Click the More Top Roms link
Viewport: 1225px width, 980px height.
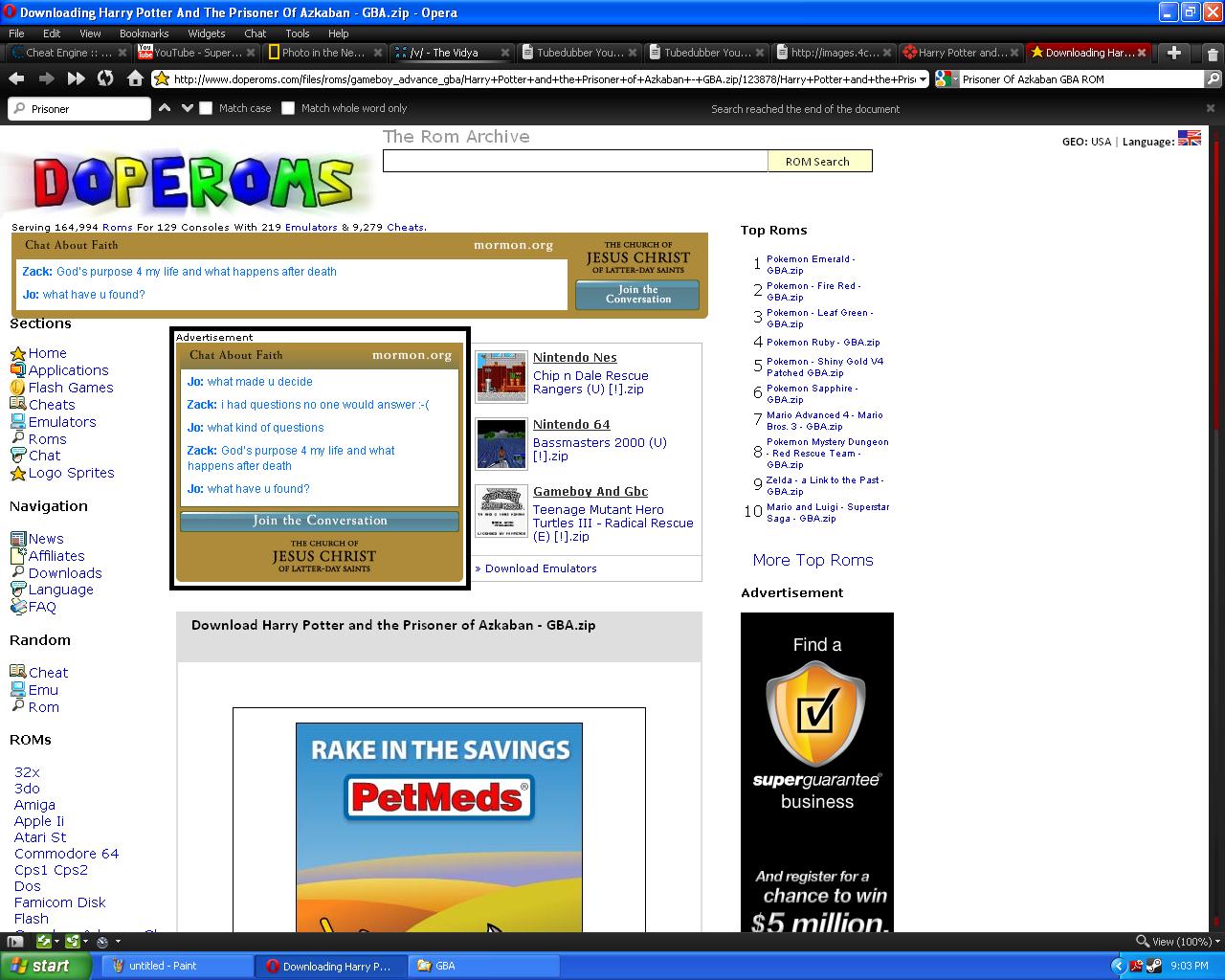813,560
